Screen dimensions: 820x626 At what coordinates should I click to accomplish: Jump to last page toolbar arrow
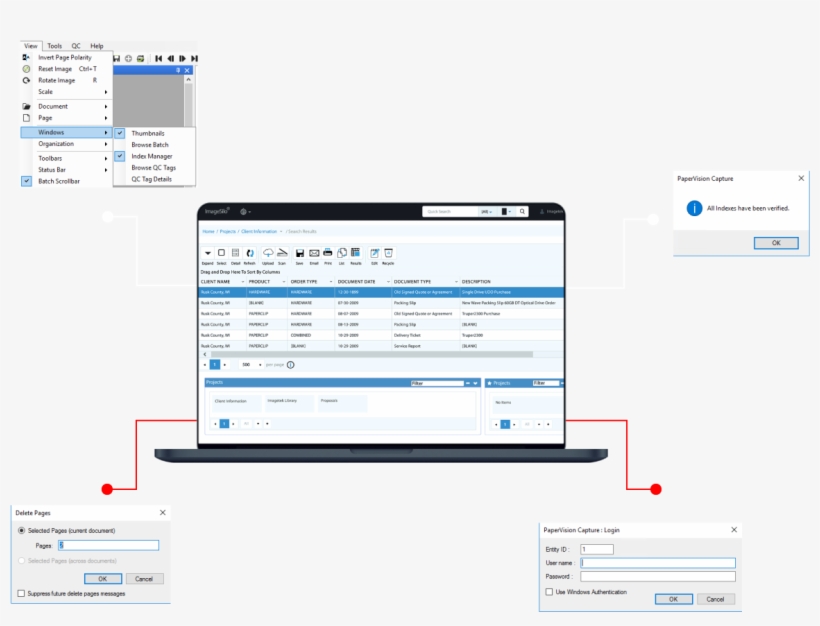pos(194,59)
